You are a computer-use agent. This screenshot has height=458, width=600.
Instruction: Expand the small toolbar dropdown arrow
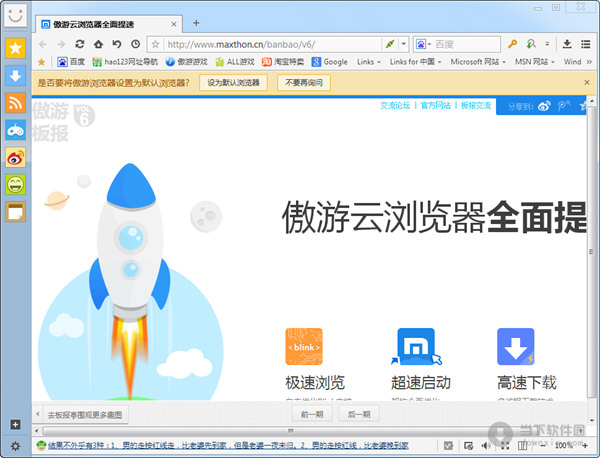tap(547, 44)
